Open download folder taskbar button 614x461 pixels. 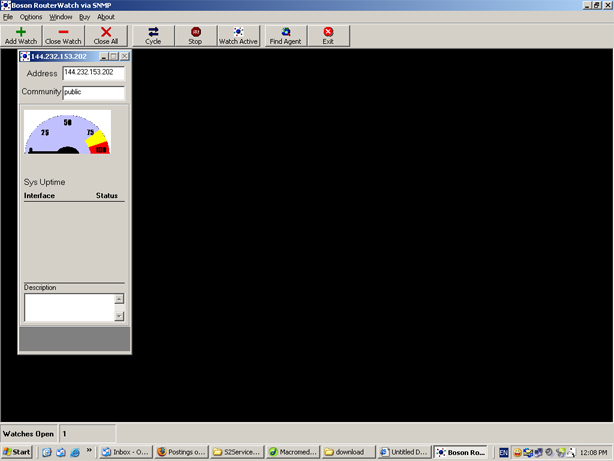point(349,452)
